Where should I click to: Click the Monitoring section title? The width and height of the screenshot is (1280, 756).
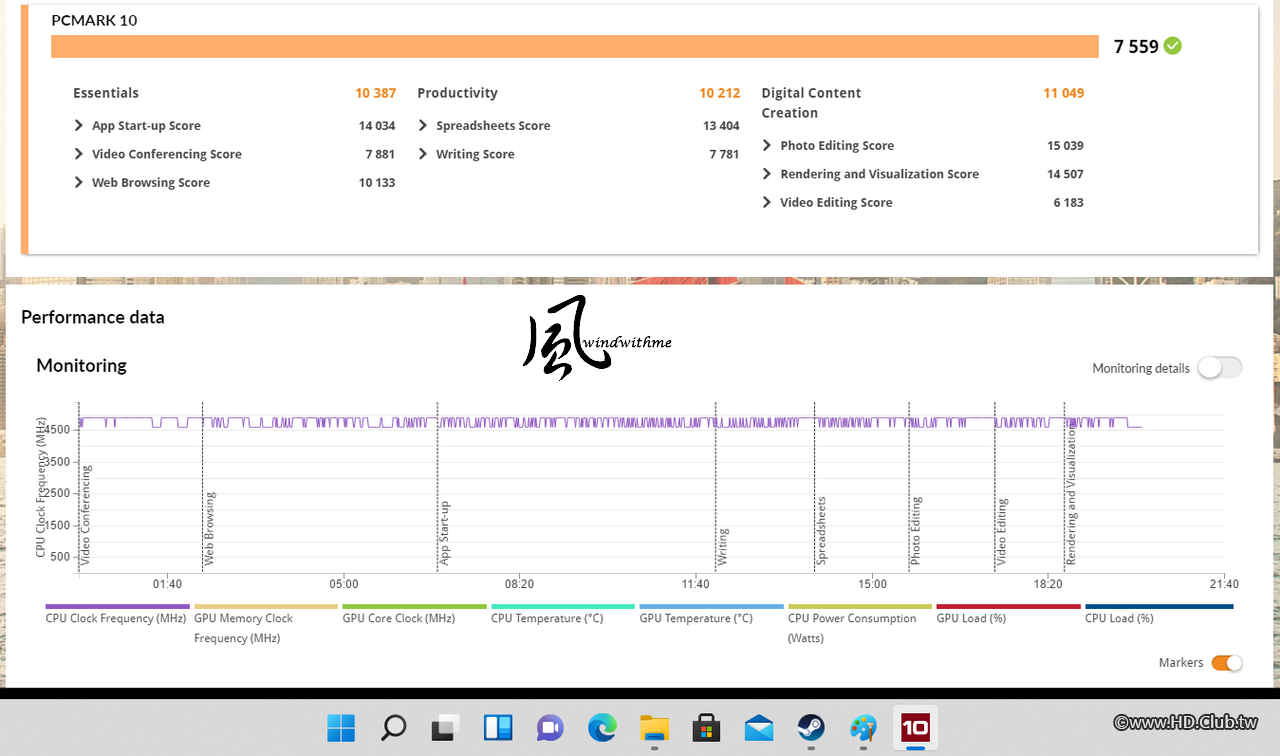tap(81, 365)
